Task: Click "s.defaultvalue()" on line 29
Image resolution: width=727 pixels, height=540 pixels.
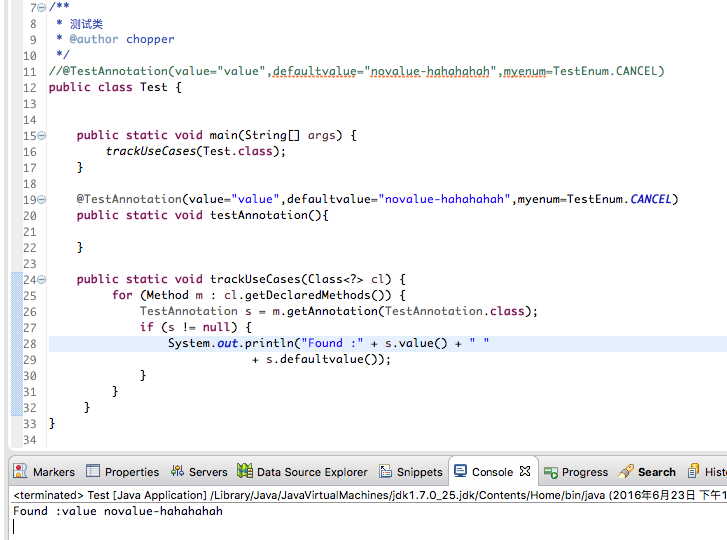Action: [x=325, y=359]
